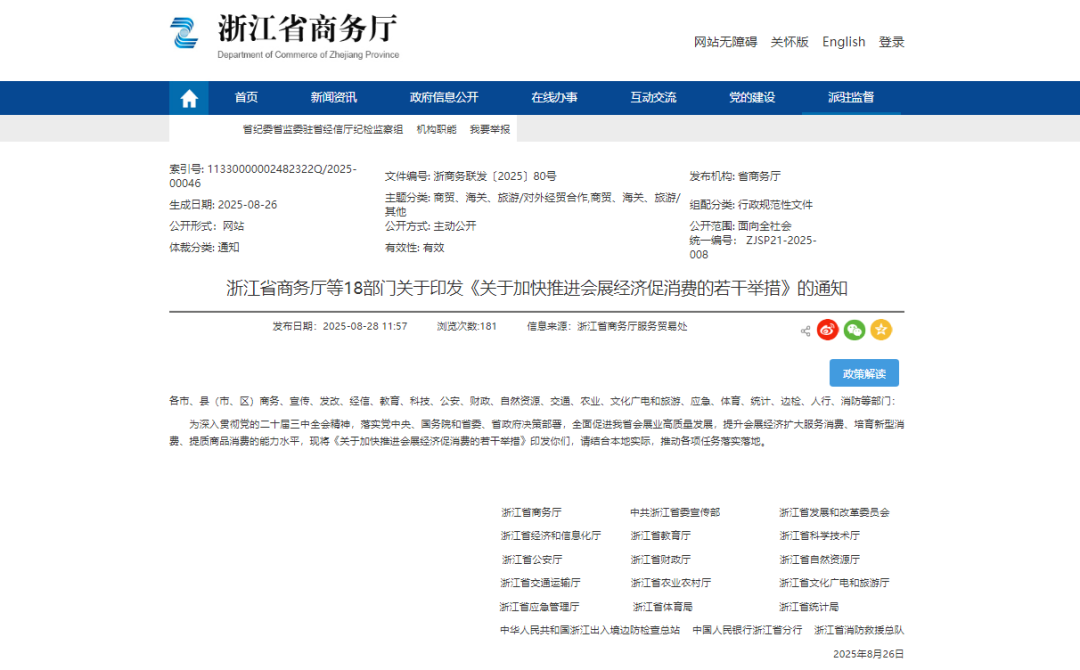The height and width of the screenshot is (670, 1080).
Task: Click the 政策解读 button
Action: tap(864, 372)
